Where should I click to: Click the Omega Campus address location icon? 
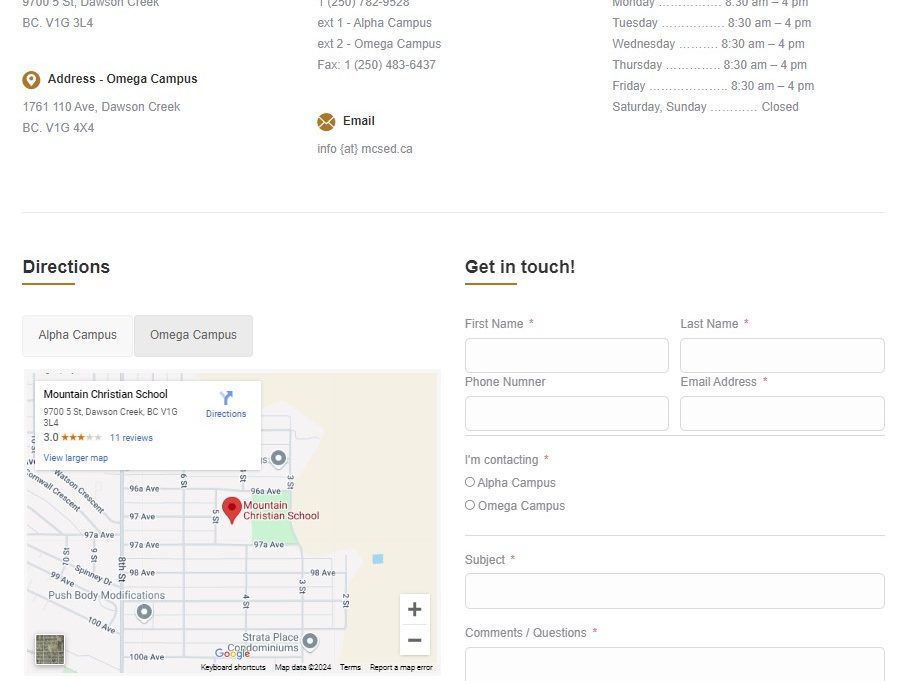(x=31, y=80)
